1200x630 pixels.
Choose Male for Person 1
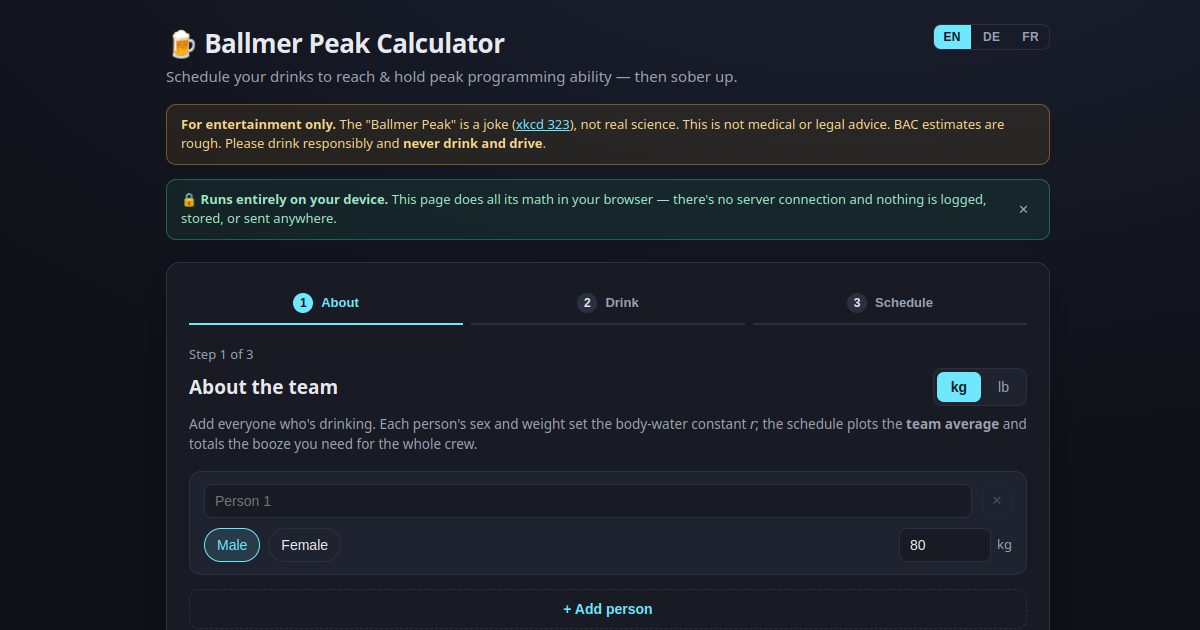coord(232,545)
